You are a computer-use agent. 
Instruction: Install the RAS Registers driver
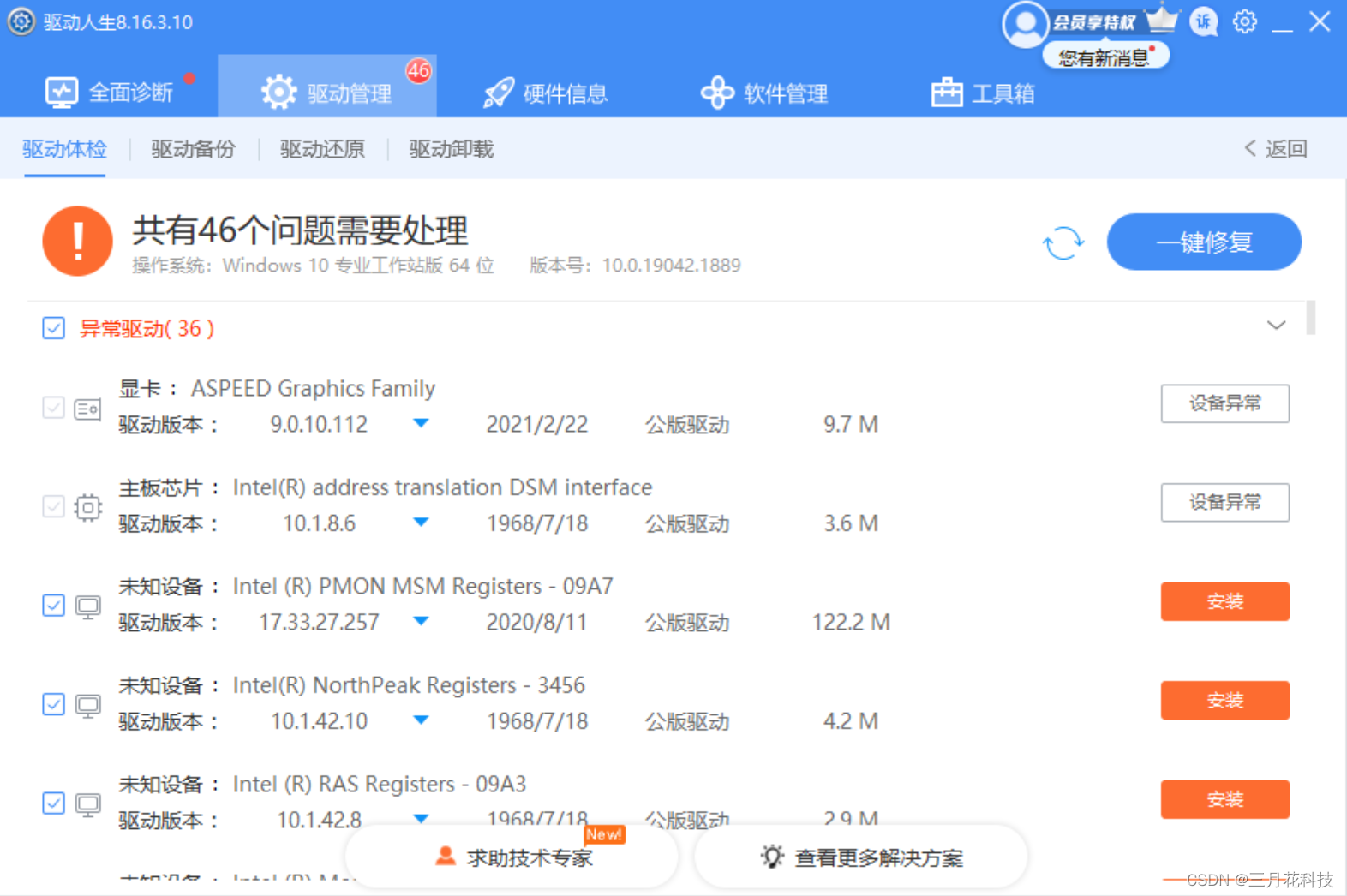coord(1225,799)
